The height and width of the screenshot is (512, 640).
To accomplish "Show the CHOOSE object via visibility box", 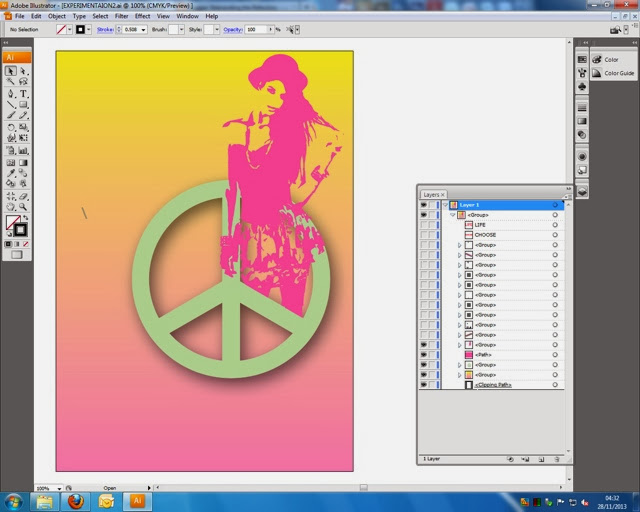I will 424,235.
